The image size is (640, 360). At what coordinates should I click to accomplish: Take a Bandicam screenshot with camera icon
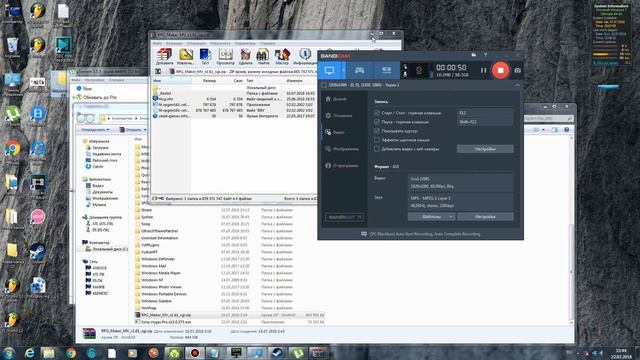pos(518,70)
